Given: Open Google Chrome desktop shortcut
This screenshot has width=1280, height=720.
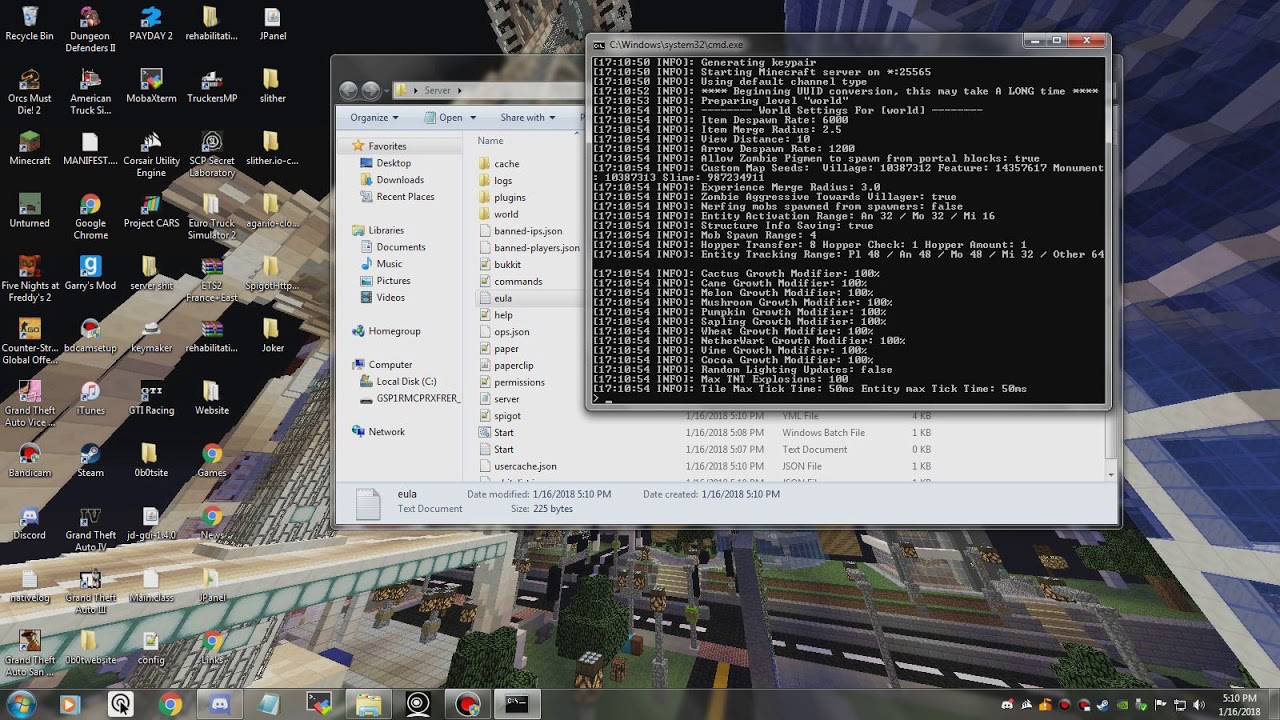Looking at the screenshot, I should [x=90, y=216].
